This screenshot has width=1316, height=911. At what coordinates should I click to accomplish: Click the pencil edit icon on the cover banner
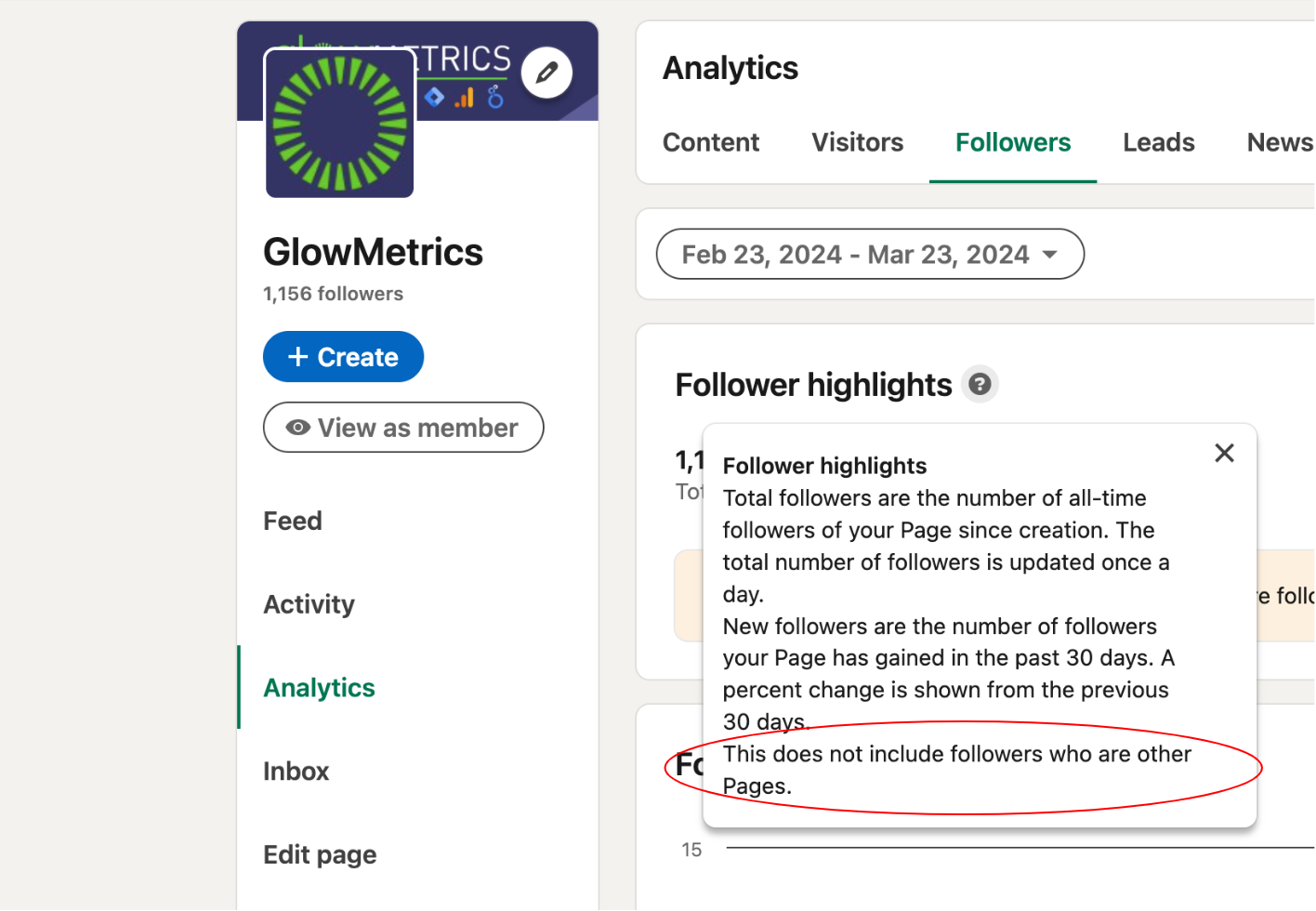click(x=546, y=73)
